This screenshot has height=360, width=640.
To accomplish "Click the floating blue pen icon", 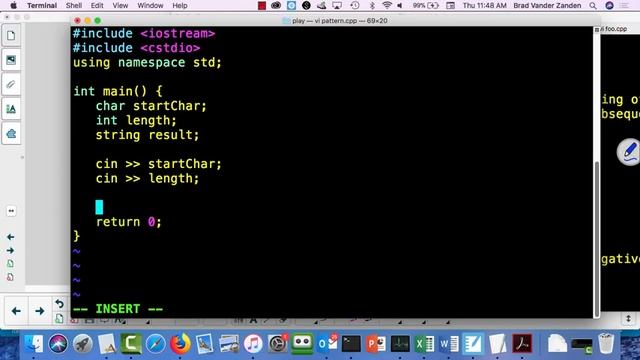I will (630, 152).
